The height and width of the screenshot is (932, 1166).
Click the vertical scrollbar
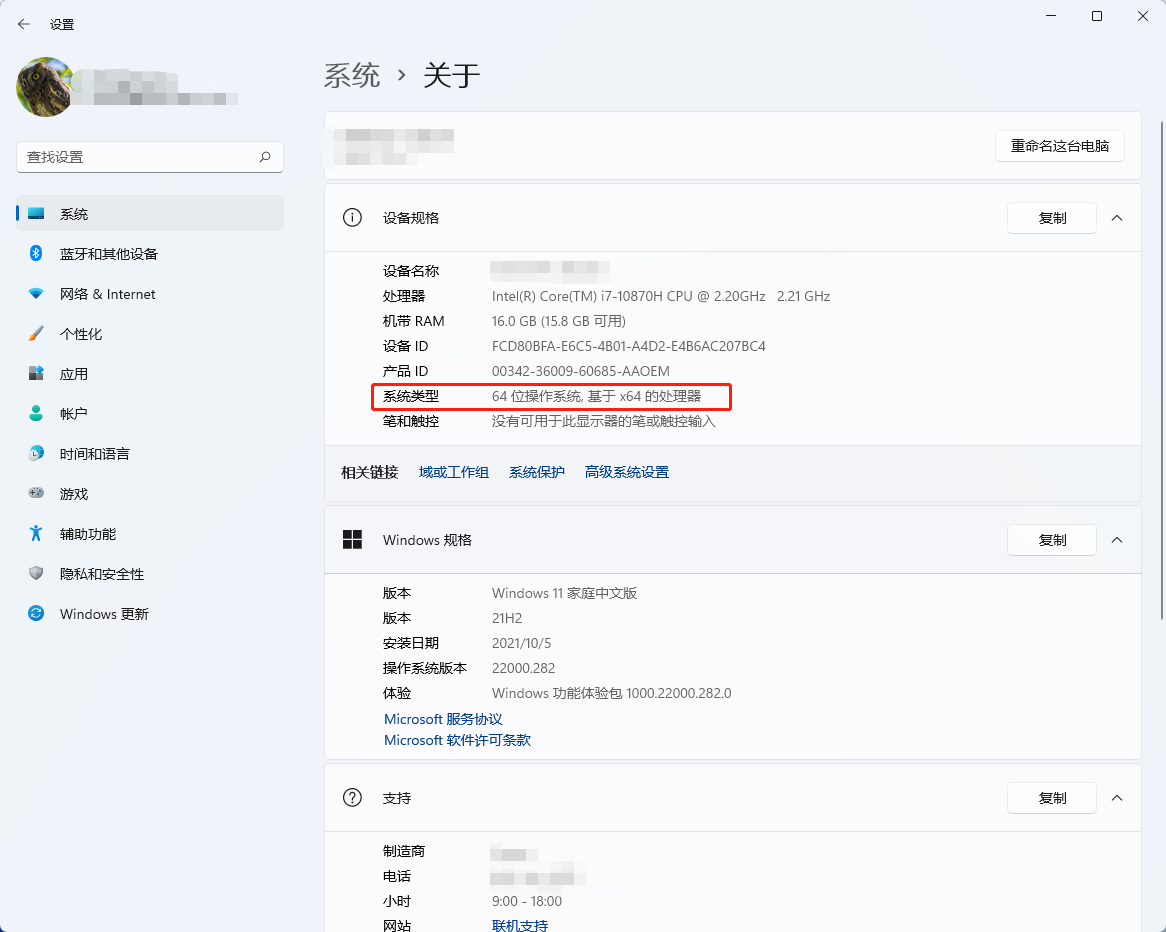[1162, 370]
